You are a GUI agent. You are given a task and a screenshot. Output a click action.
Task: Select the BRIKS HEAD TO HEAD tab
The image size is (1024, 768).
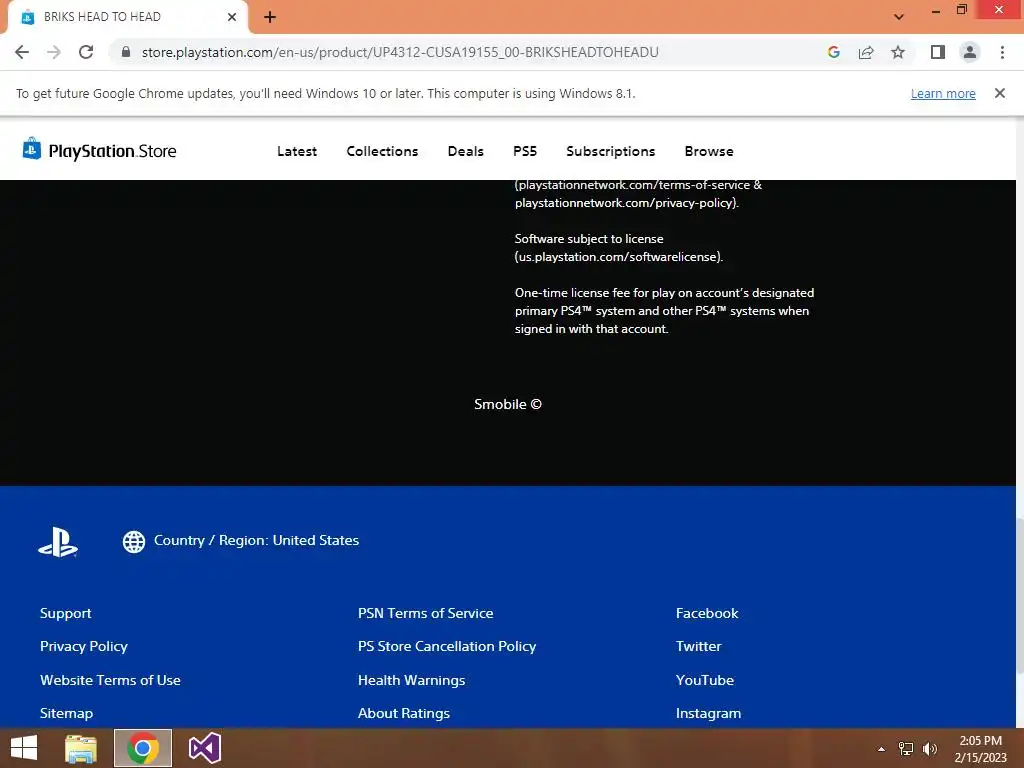tap(127, 17)
